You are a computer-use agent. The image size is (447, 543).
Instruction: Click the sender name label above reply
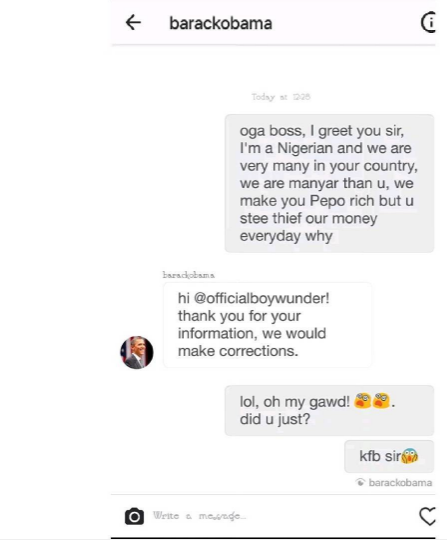[189, 275]
